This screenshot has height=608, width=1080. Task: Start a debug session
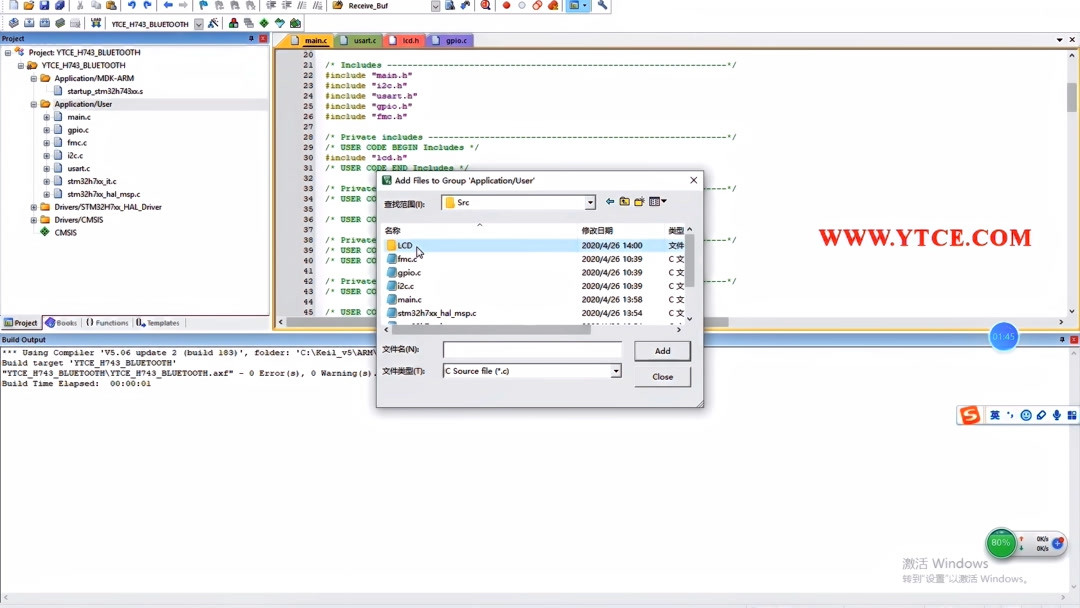(485, 5)
